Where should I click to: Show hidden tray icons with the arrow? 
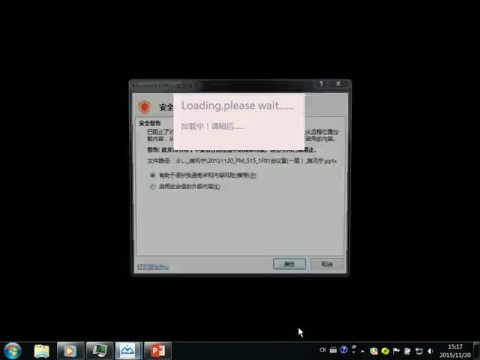coord(363,351)
